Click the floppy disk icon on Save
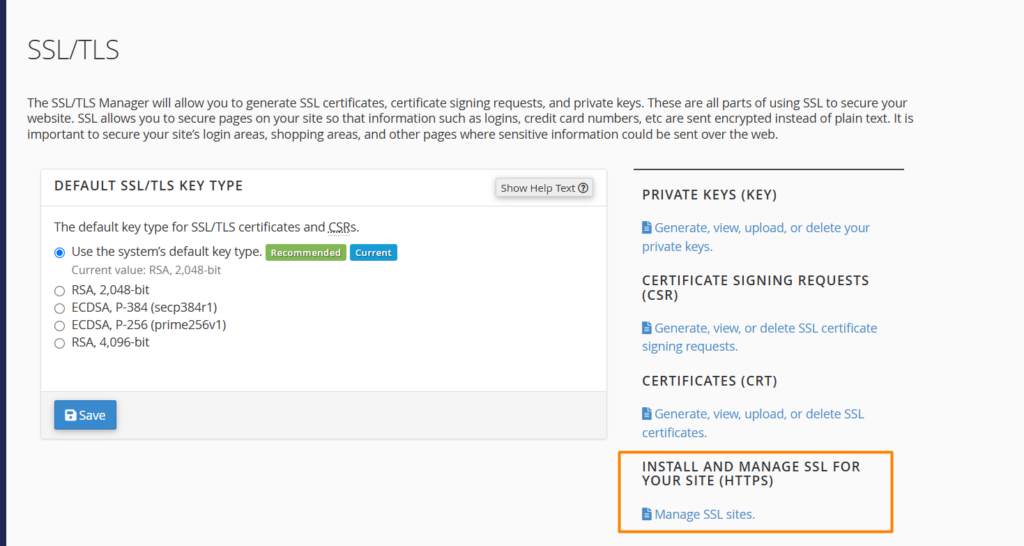 pyautogui.click(x=70, y=415)
